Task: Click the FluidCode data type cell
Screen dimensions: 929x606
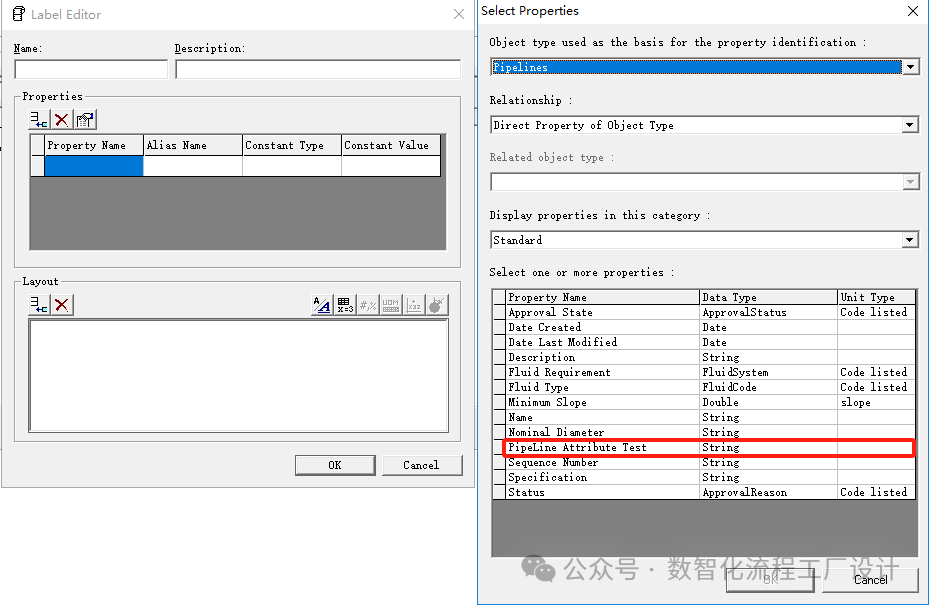Action: [x=768, y=387]
